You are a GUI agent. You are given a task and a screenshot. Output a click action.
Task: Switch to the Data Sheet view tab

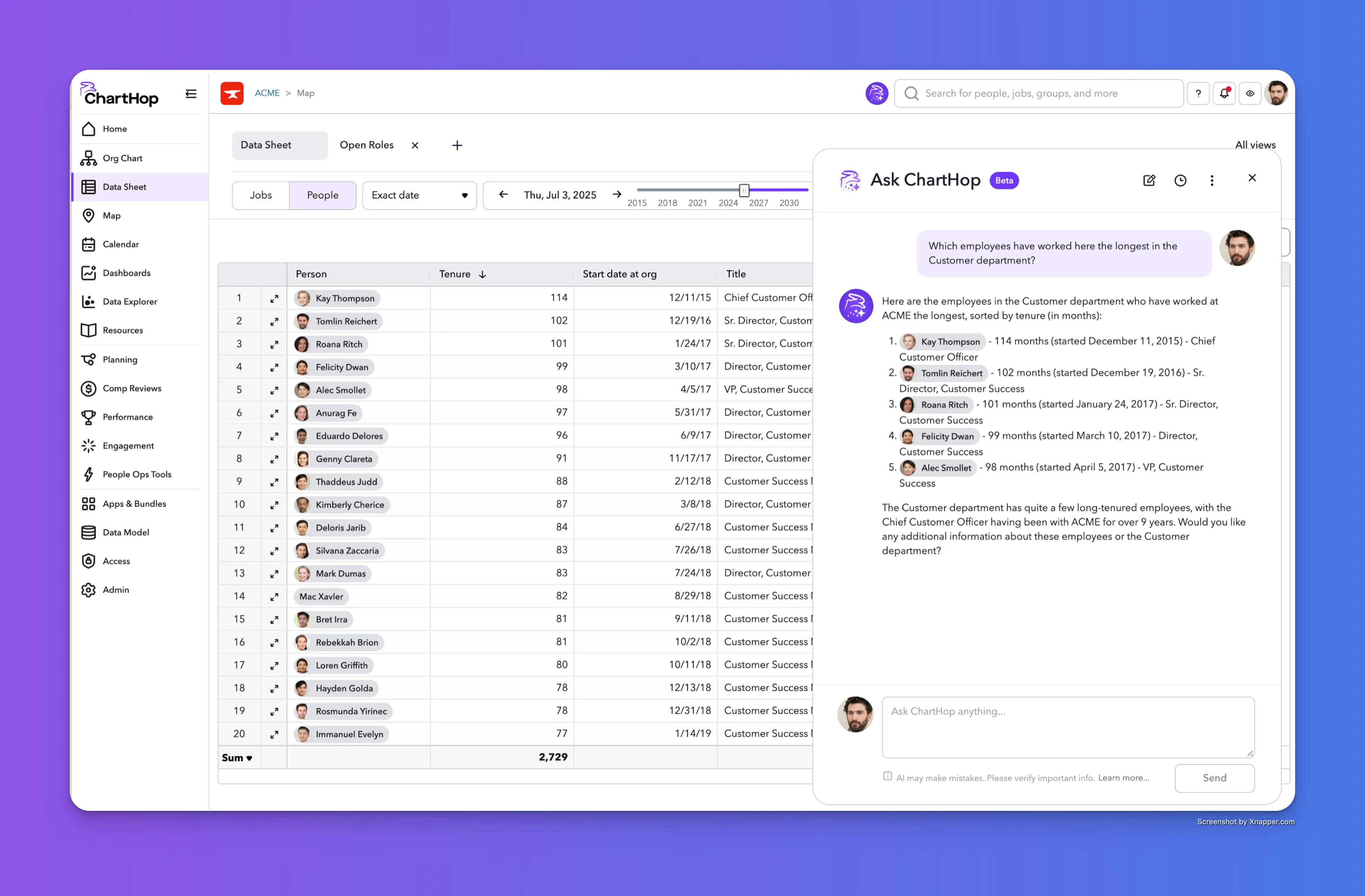280,145
